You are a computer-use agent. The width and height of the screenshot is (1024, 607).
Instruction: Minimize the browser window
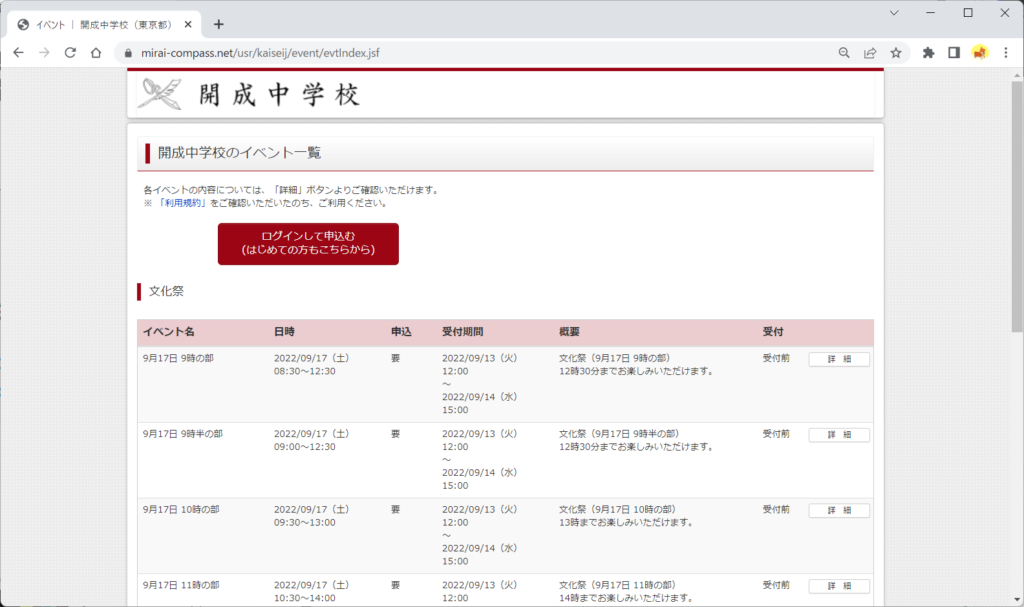(931, 12)
